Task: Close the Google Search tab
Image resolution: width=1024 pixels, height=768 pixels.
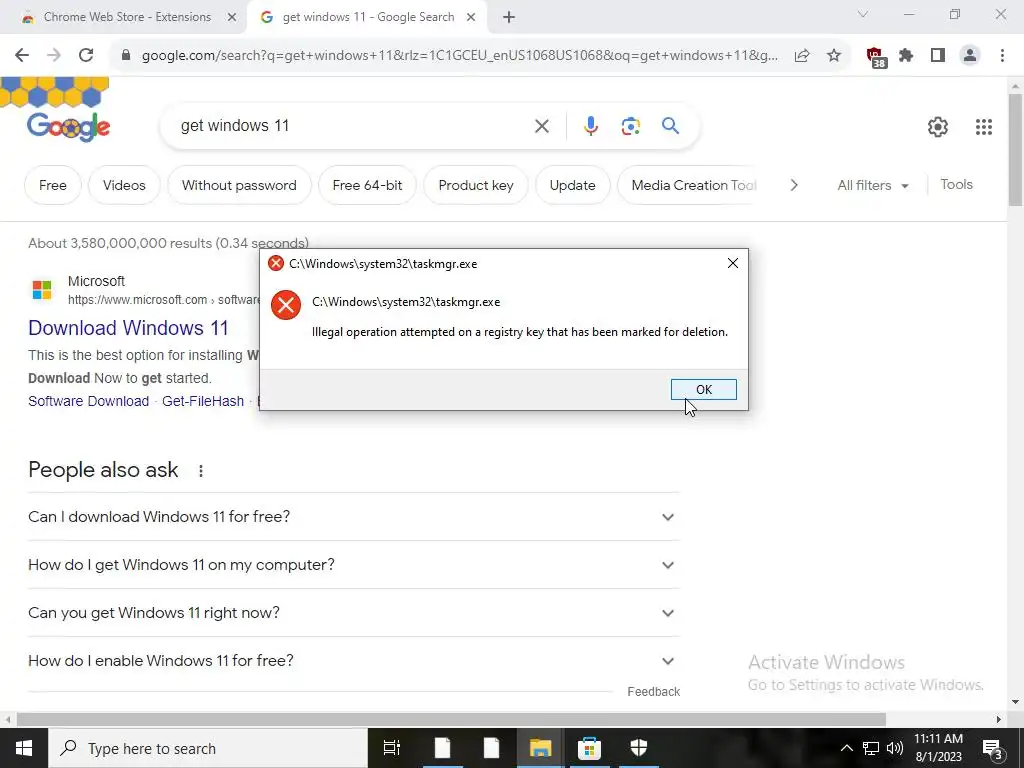Action: [x=471, y=18]
